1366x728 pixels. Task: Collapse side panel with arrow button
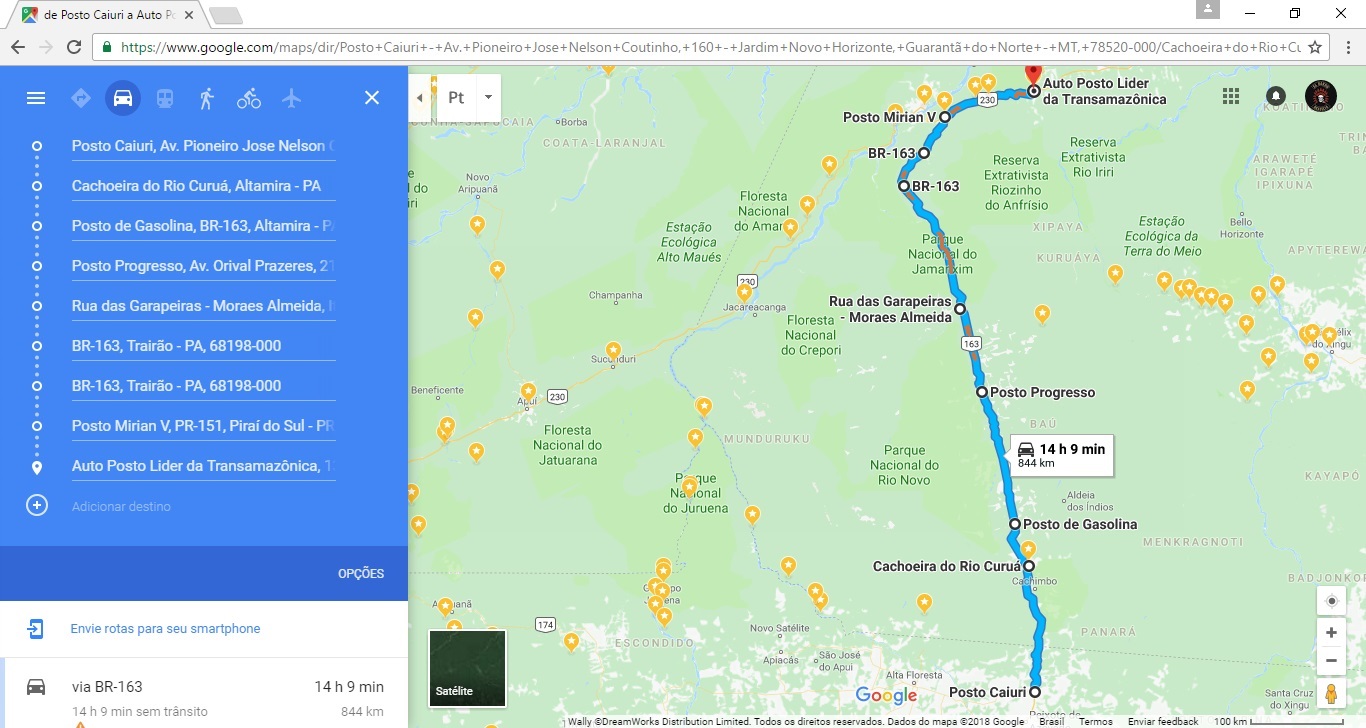click(x=420, y=98)
